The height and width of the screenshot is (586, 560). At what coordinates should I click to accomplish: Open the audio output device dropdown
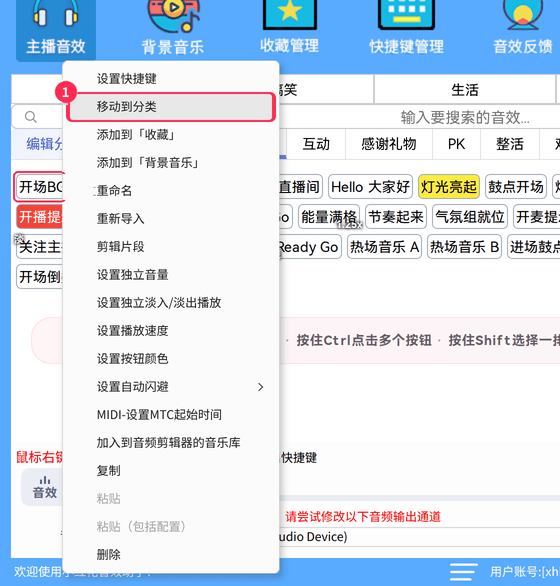tap(419, 537)
